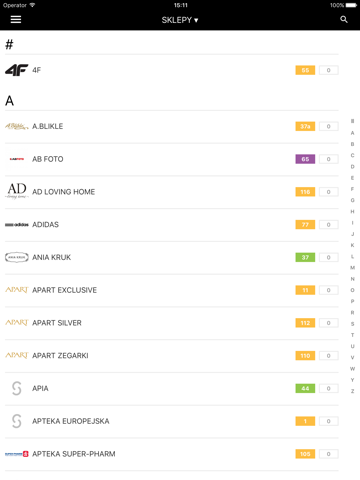Open the A.BLIKLE store entry
Image resolution: width=360 pixels, height=480 pixels.
[172, 126]
